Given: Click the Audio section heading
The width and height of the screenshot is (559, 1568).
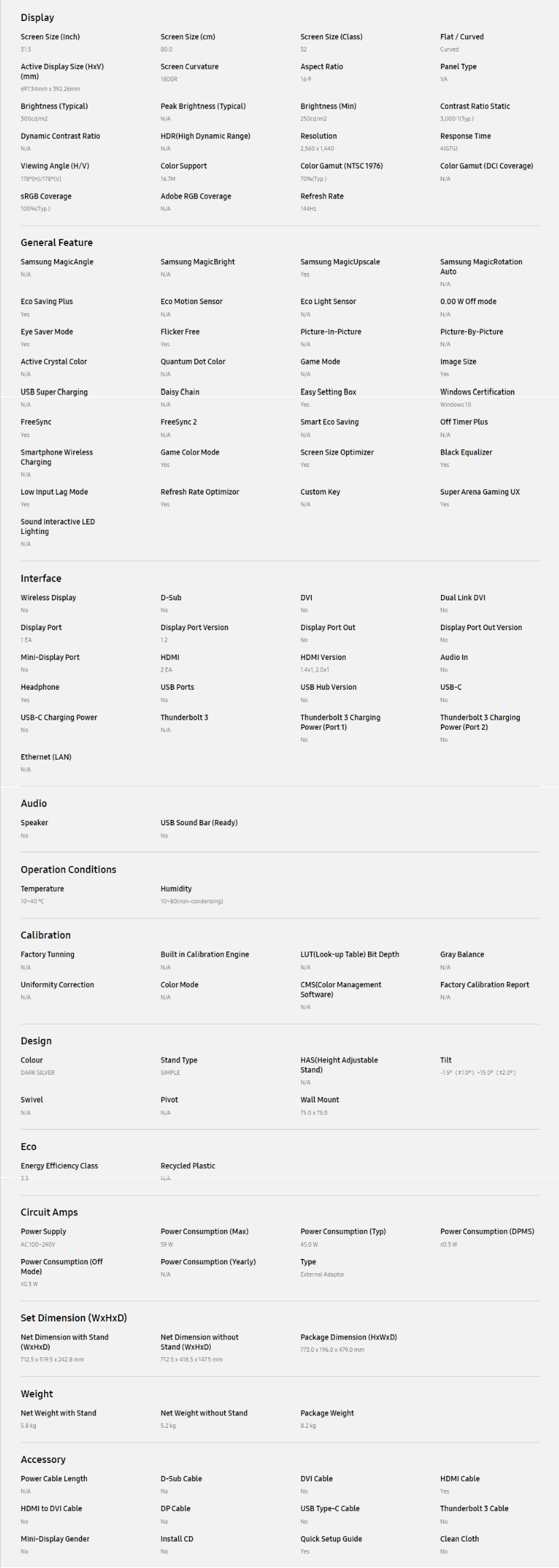Looking at the screenshot, I should [34, 803].
